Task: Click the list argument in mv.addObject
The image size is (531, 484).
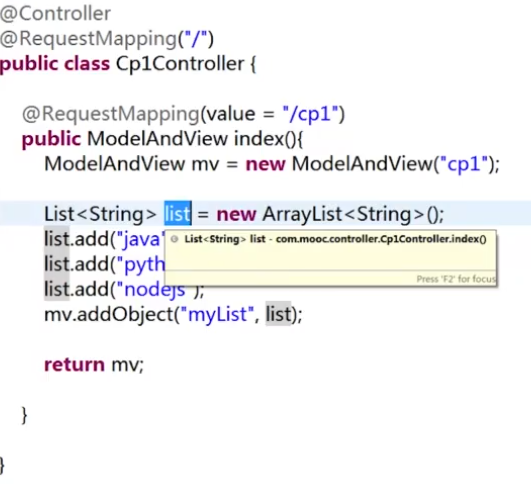Action: pos(278,314)
